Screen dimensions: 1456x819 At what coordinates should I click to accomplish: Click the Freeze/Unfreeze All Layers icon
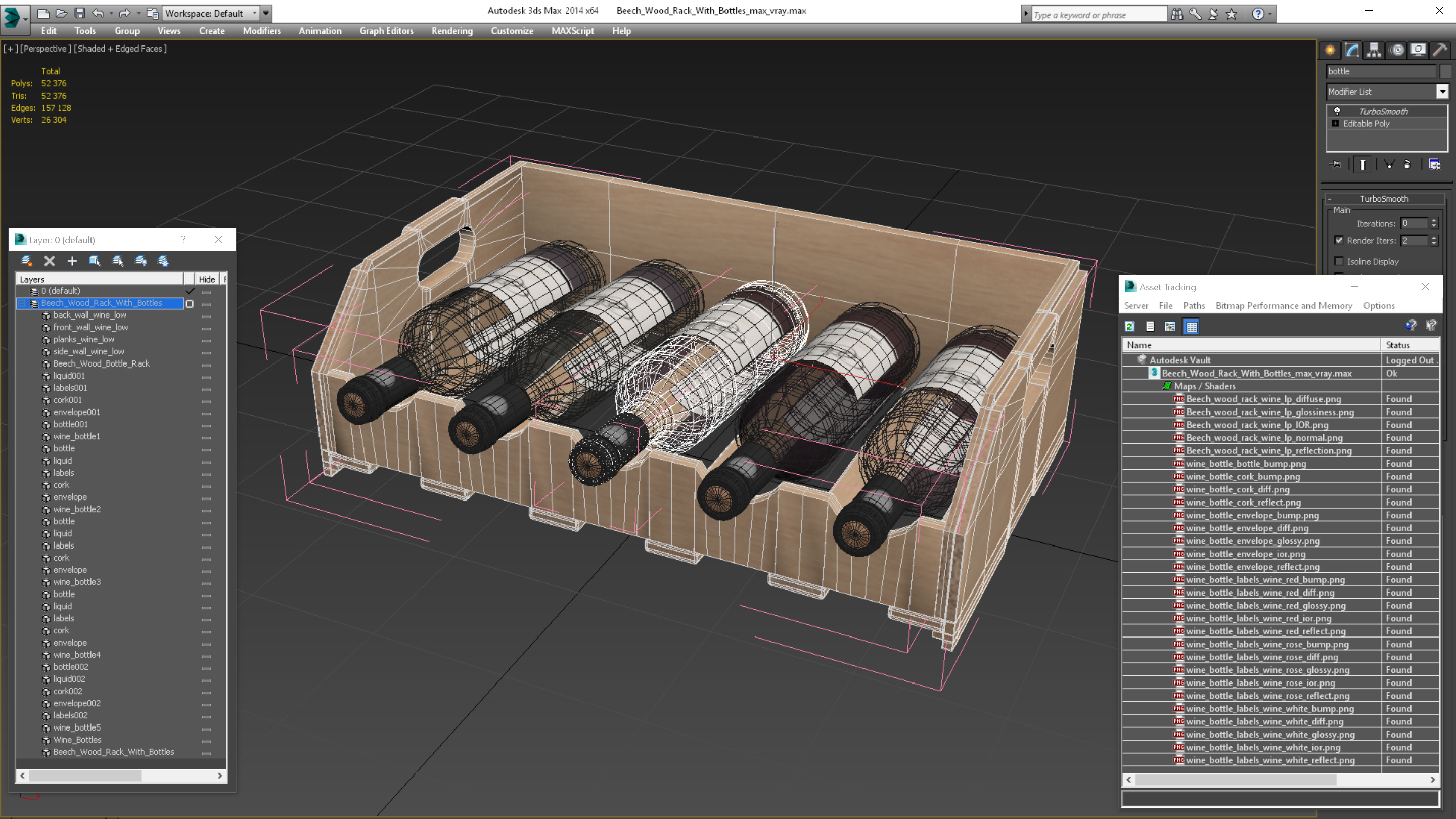[x=163, y=261]
